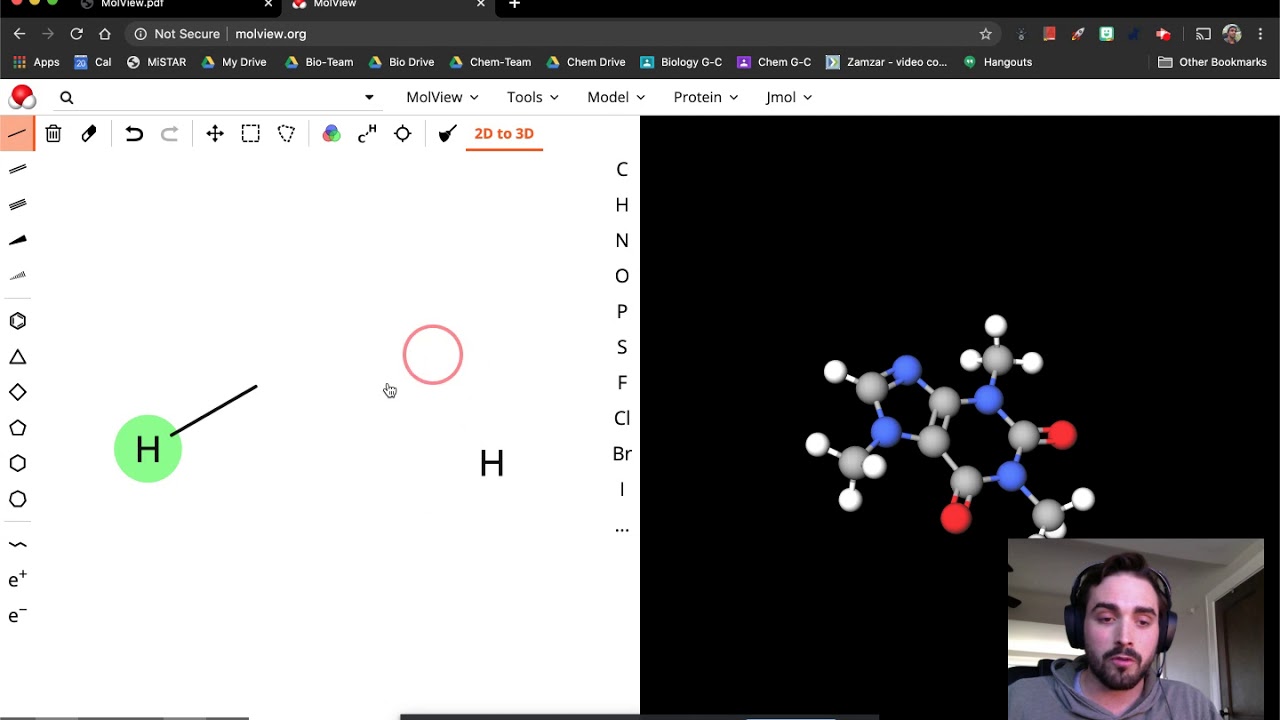Add a cycloheptane ring fragment
The image size is (1280, 720).
[17, 499]
